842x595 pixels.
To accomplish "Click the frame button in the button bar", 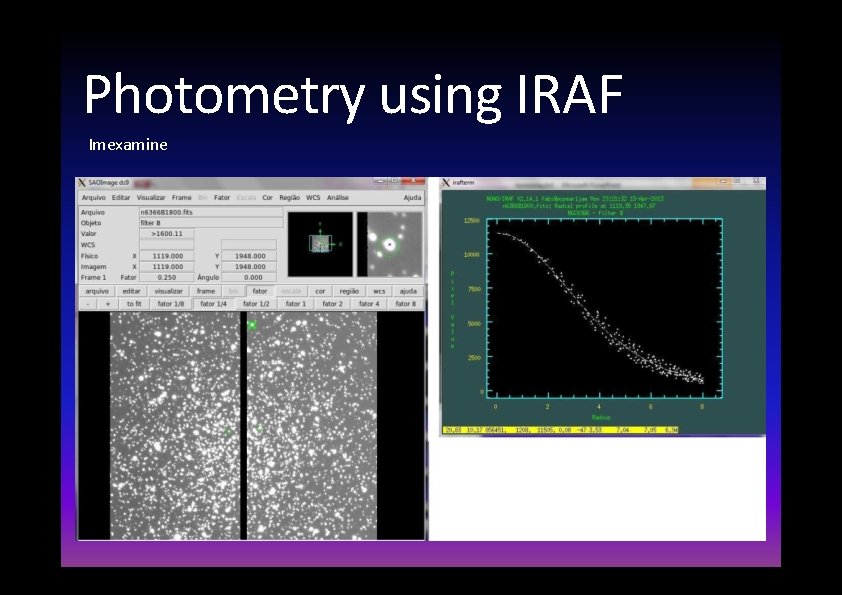I will 206,291.
